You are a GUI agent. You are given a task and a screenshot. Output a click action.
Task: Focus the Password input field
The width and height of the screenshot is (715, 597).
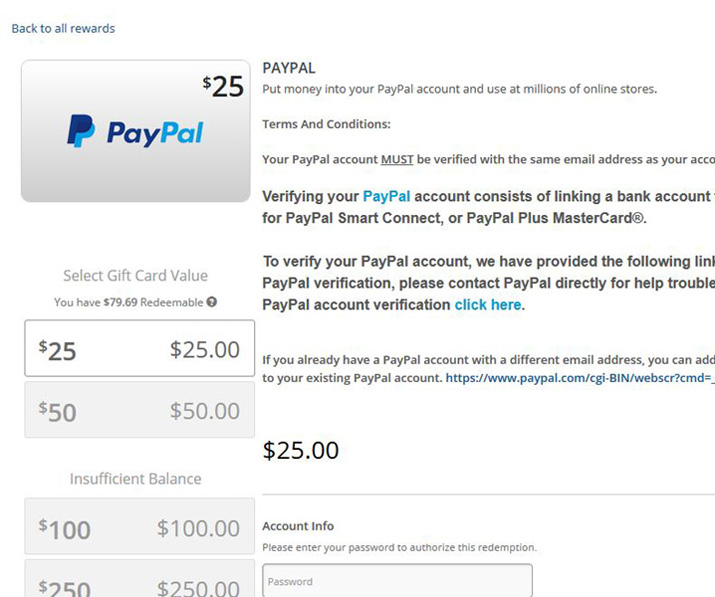tap(397, 581)
